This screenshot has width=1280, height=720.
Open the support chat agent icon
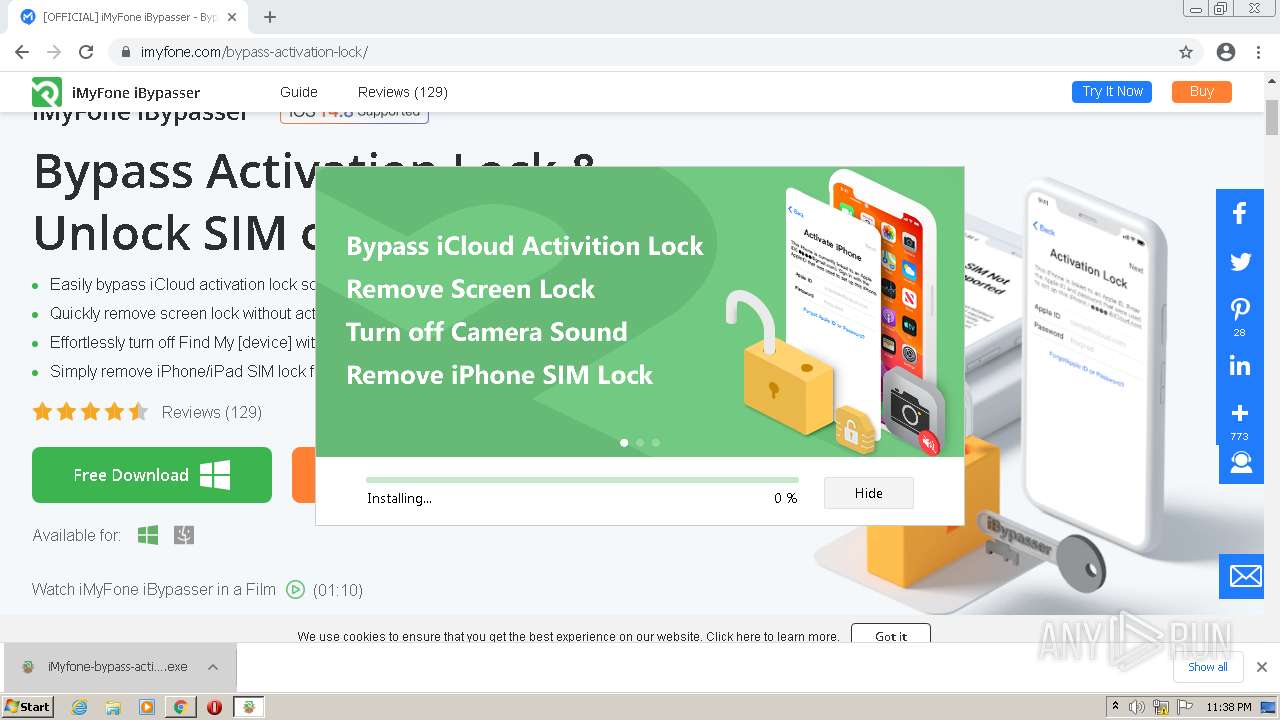(1241, 462)
